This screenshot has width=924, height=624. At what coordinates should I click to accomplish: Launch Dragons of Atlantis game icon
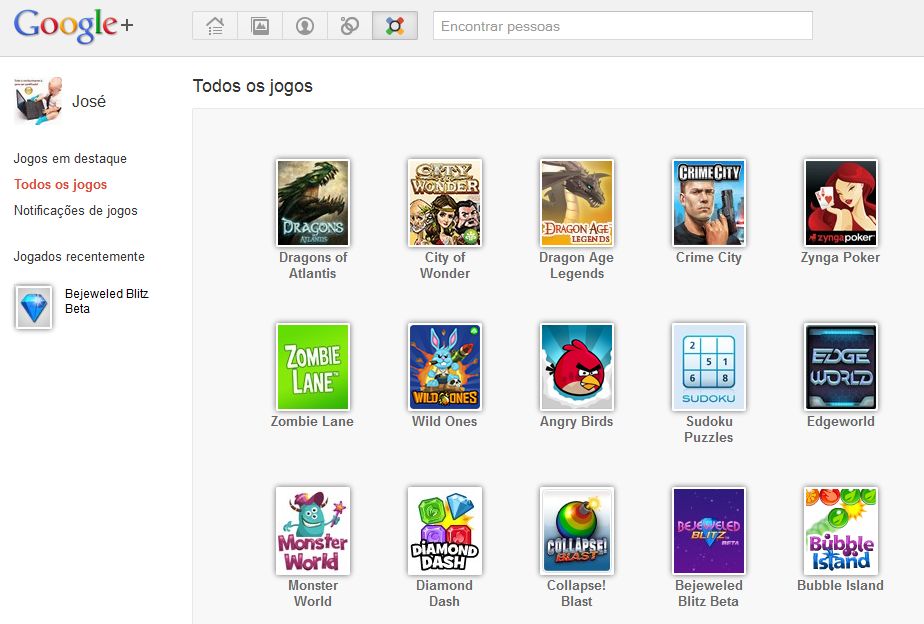pos(313,203)
